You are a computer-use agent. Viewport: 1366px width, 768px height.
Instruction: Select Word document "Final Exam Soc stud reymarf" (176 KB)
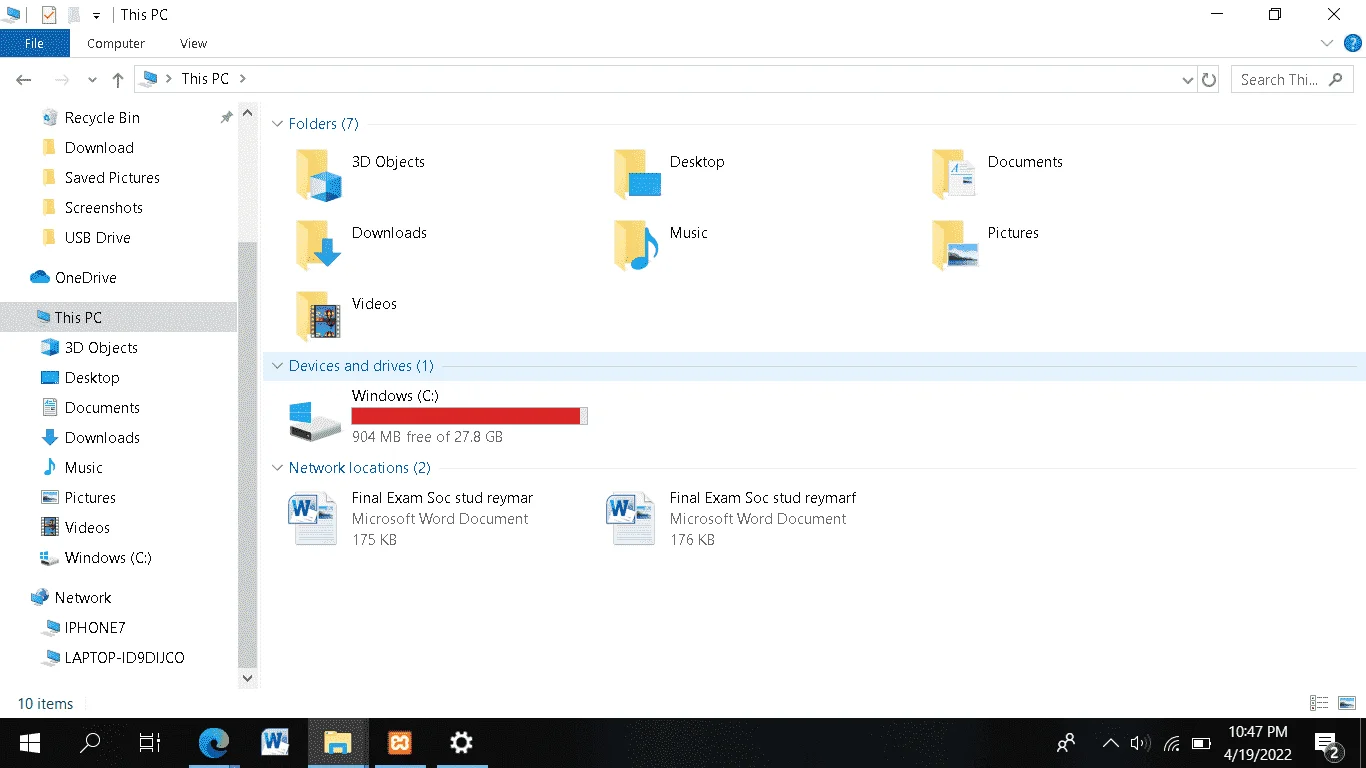pyautogui.click(x=731, y=519)
